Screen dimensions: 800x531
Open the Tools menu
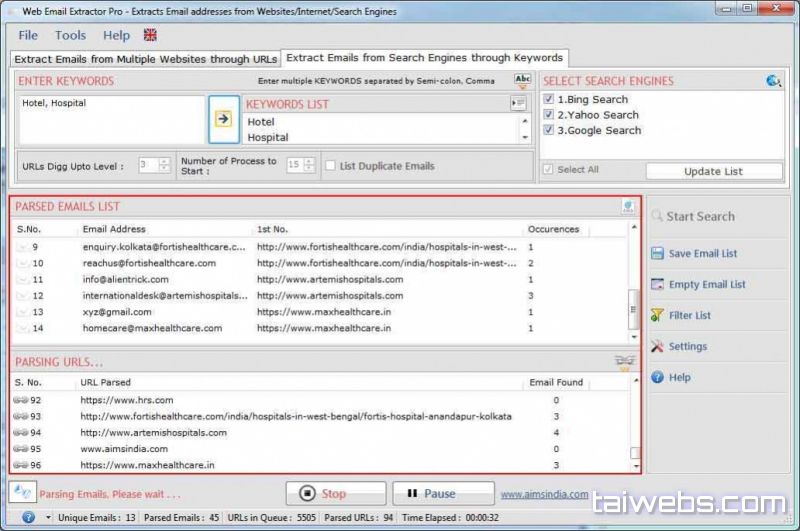click(x=70, y=35)
